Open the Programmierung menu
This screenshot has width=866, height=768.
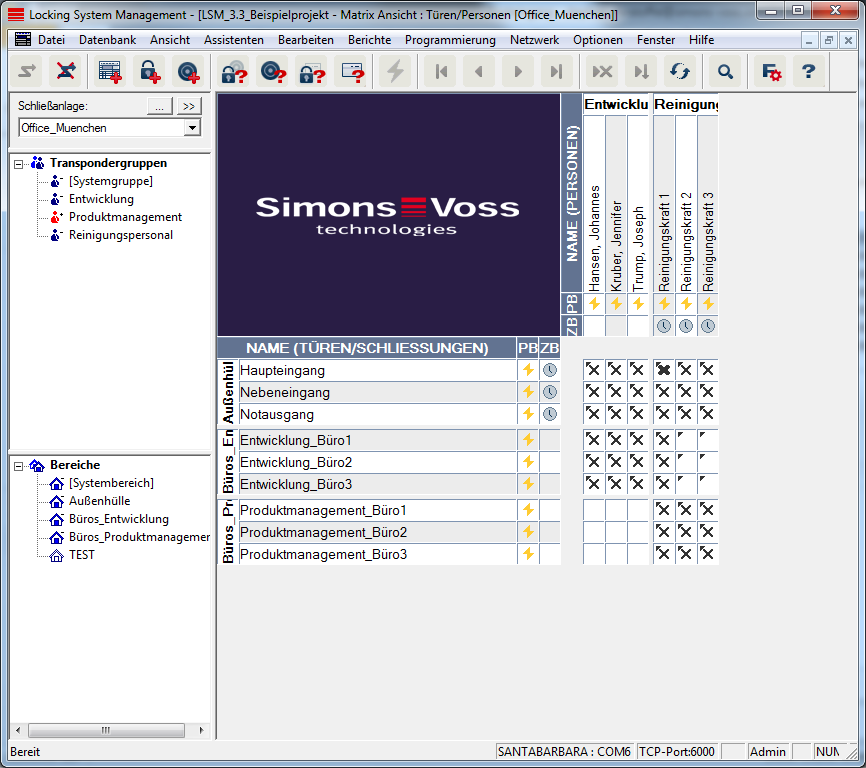pyautogui.click(x=450, y=40)
